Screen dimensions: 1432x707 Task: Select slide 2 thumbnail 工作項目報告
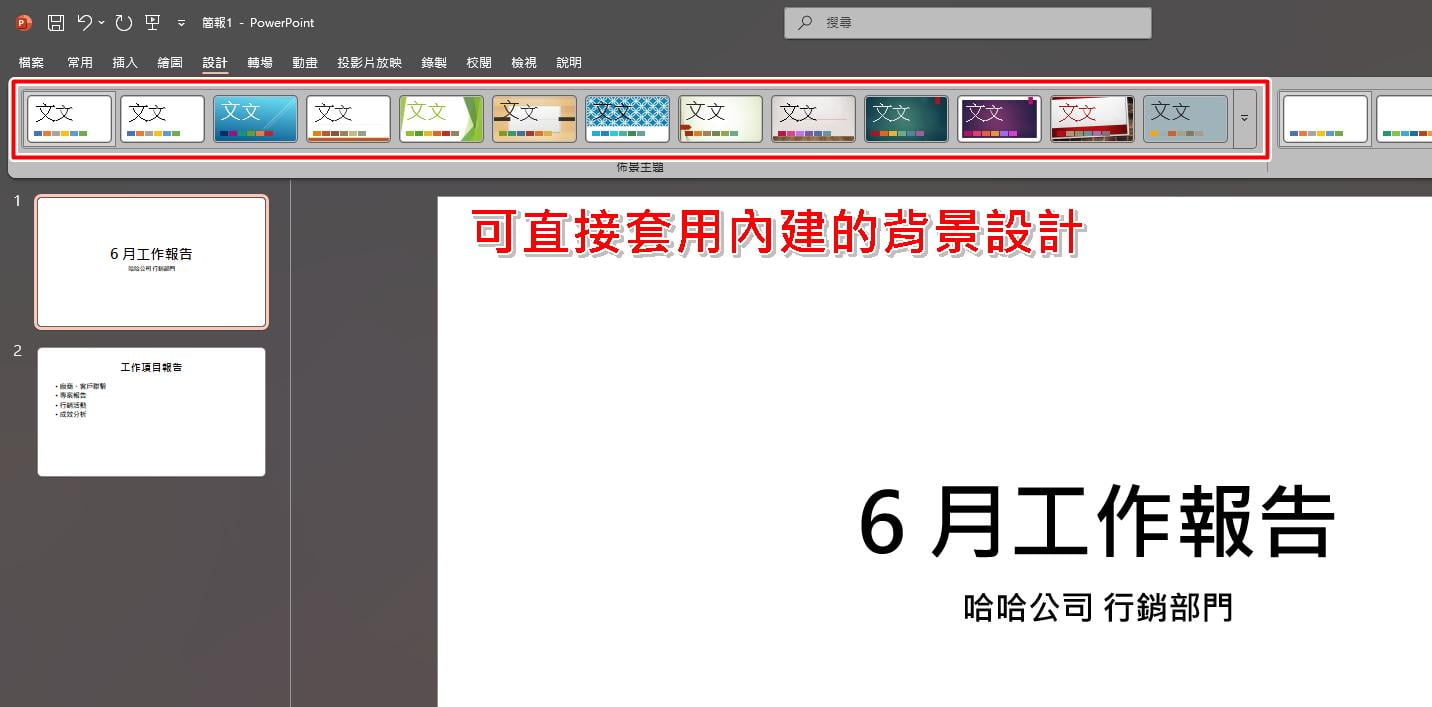pos(152,412)
